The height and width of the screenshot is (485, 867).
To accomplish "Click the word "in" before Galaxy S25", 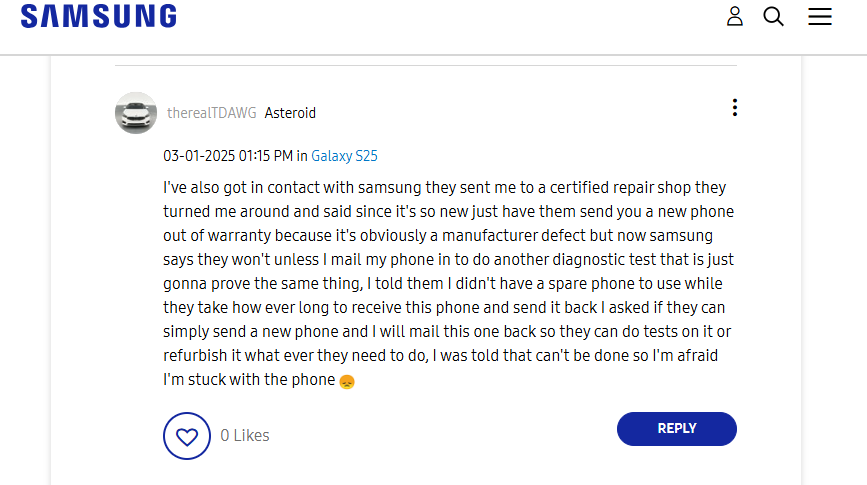I will (x=302, y=156).
